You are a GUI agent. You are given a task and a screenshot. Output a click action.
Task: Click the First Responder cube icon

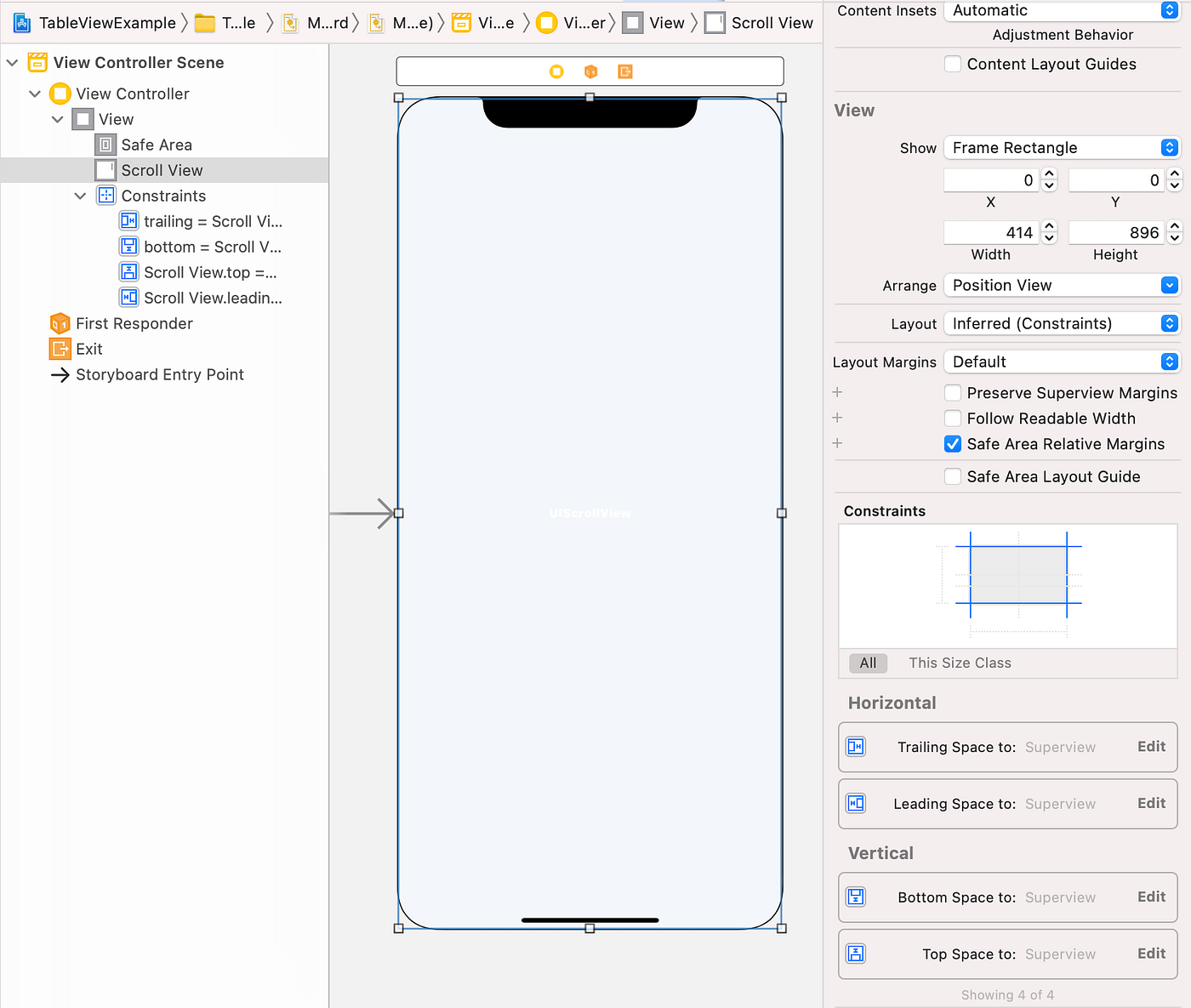60,323
